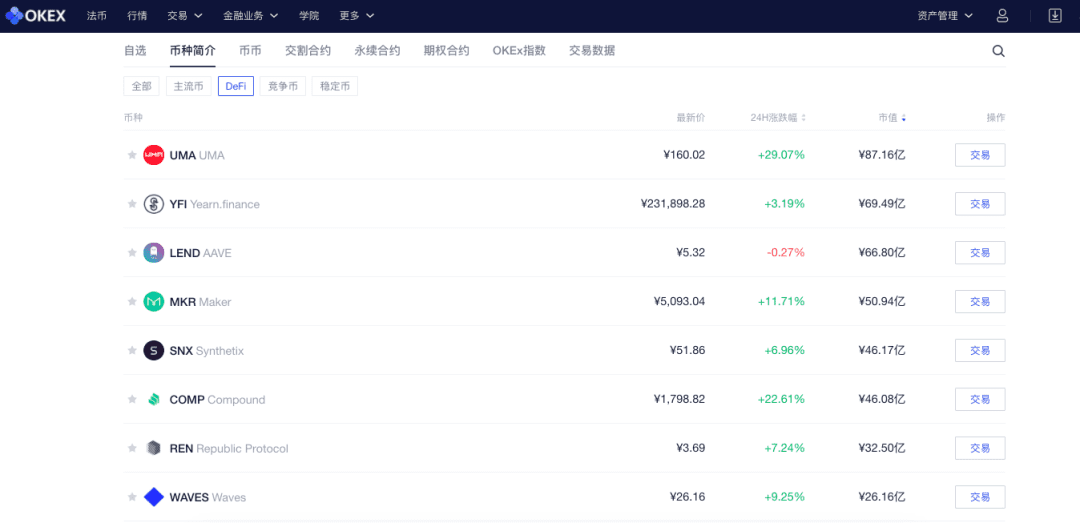Sort by 市值 column
This screenshot has height=523, width=1080.
892,118
